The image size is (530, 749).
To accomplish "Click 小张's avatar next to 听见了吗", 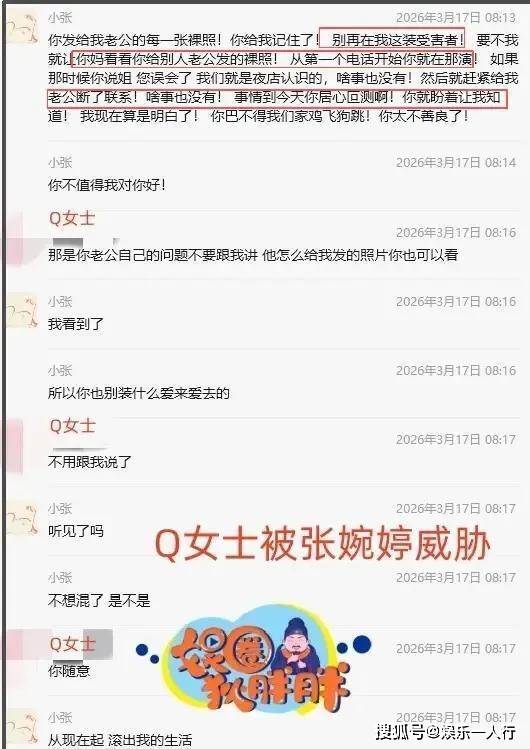I will tap(22, 519).
